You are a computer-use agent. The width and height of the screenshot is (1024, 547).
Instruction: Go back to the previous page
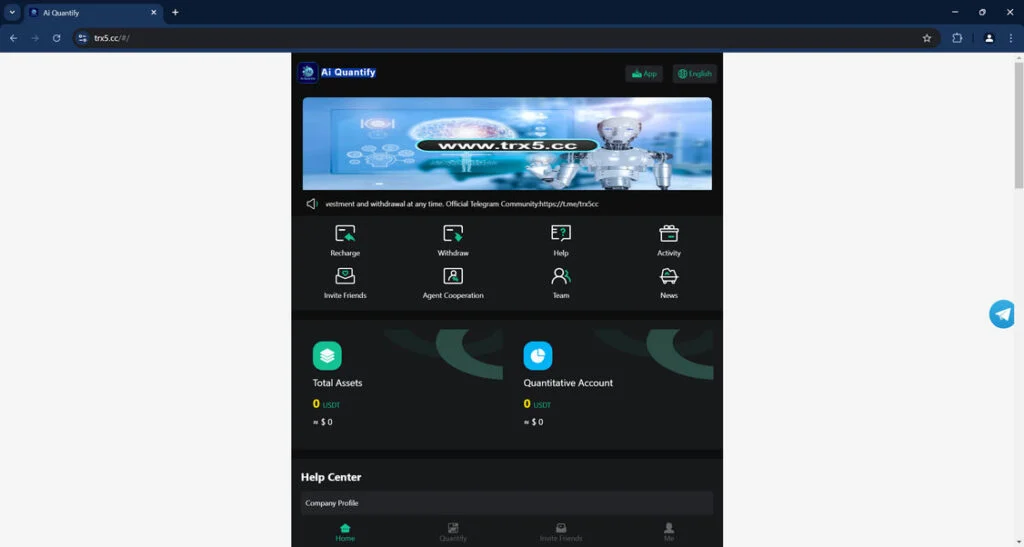coord(14,39)
